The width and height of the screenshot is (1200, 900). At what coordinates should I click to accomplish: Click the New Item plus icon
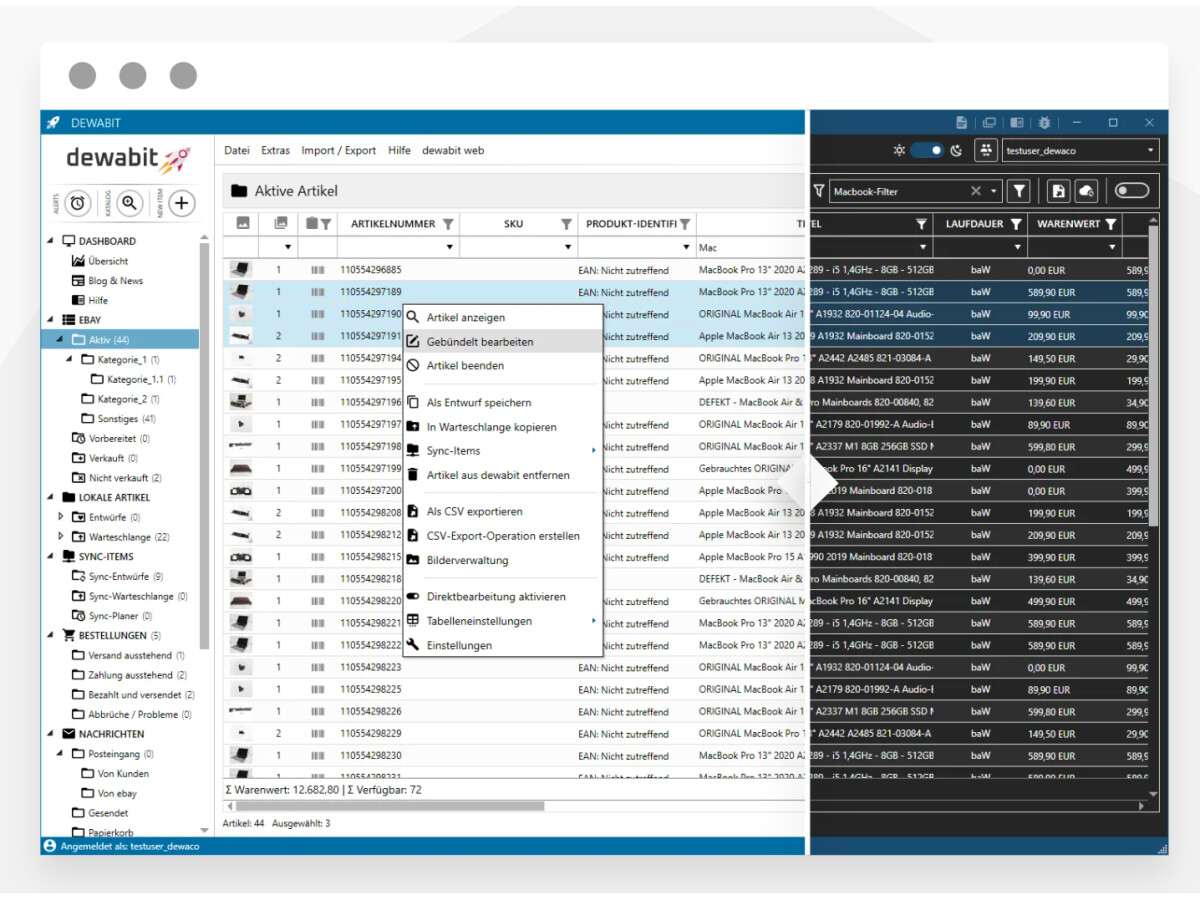(181, 203)
